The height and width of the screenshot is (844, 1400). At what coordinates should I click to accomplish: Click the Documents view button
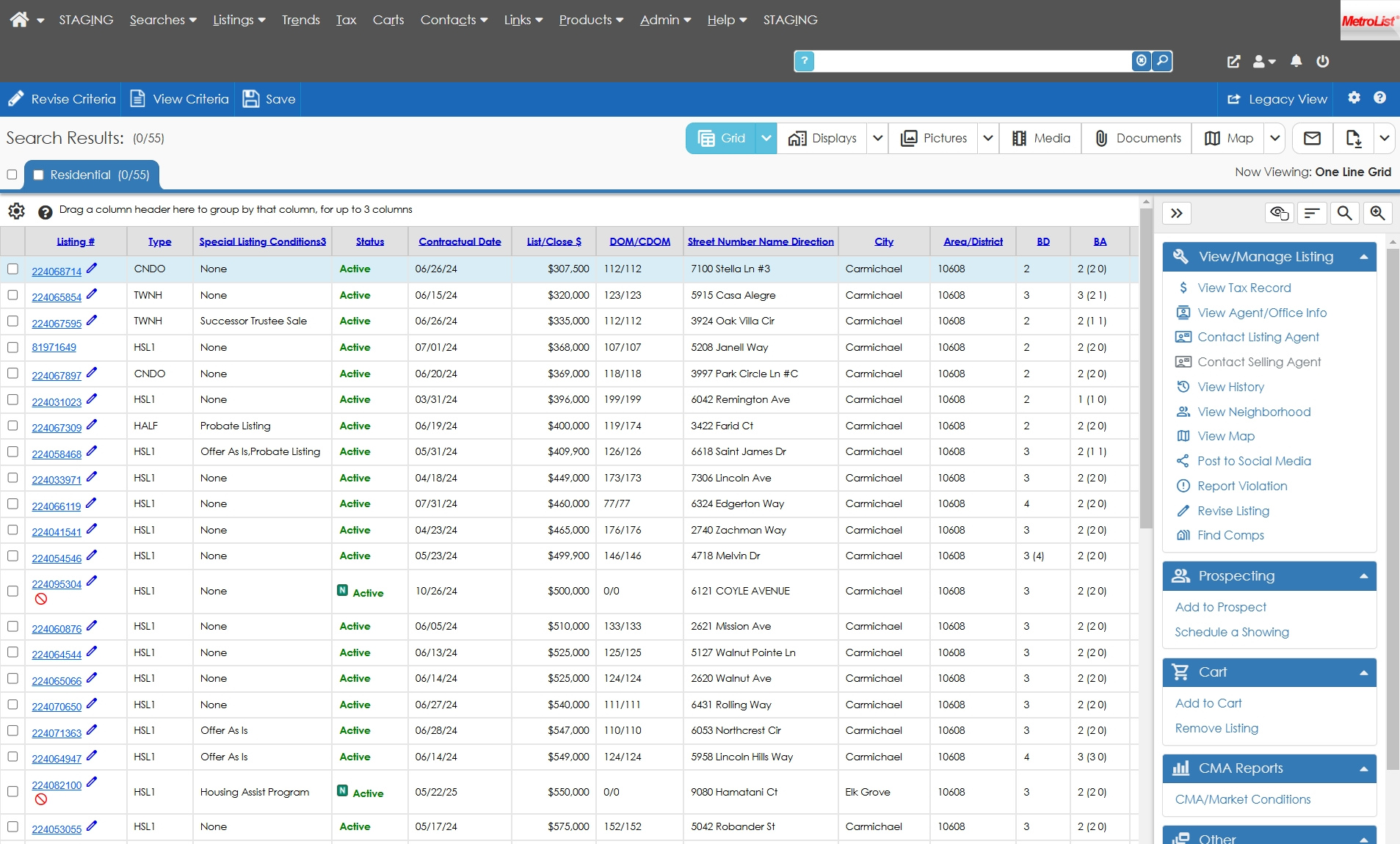(x=1137, y=138)
